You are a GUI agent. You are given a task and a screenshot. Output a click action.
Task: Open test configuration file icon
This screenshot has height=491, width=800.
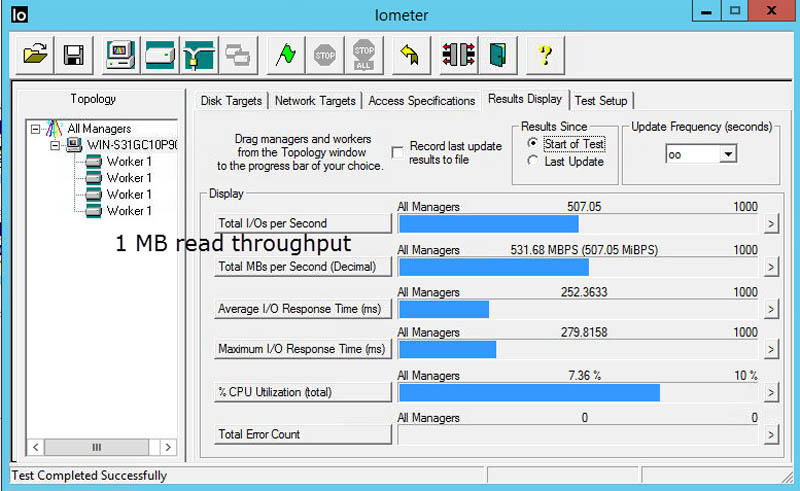pos(35,55)
